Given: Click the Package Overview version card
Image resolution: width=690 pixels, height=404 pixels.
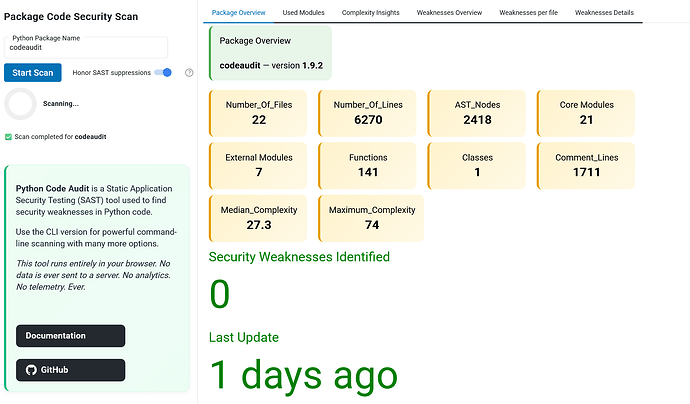Looking at the screenshot, I should 270,53.
